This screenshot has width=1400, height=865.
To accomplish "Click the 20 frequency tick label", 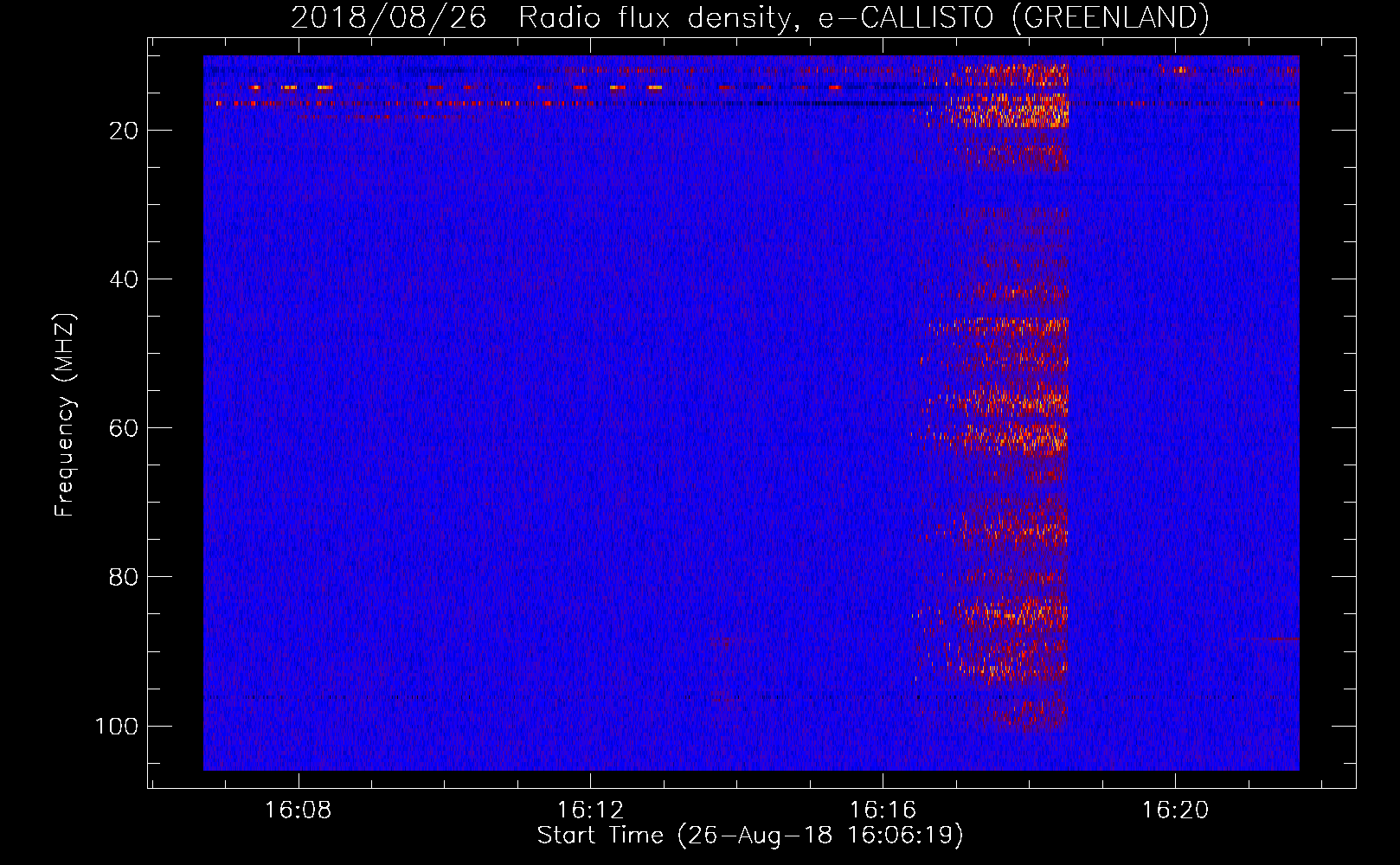I will tap(125, 131).
